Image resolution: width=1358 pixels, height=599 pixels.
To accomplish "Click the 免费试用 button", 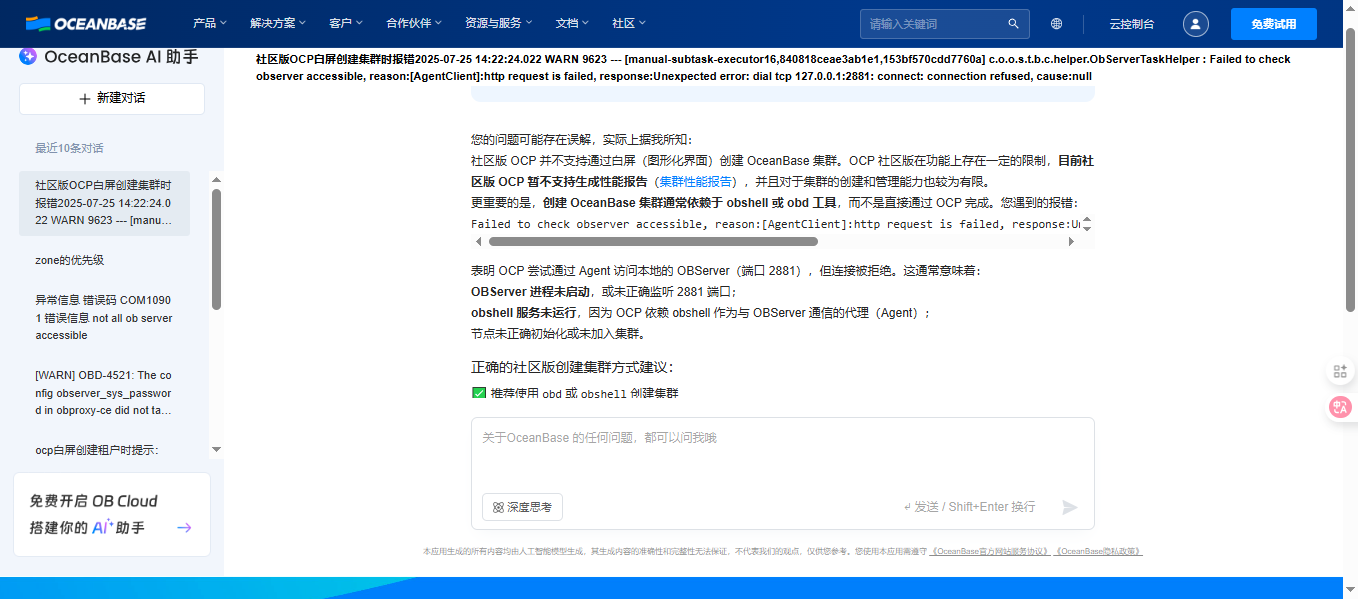I will [x=1273, y=24].
